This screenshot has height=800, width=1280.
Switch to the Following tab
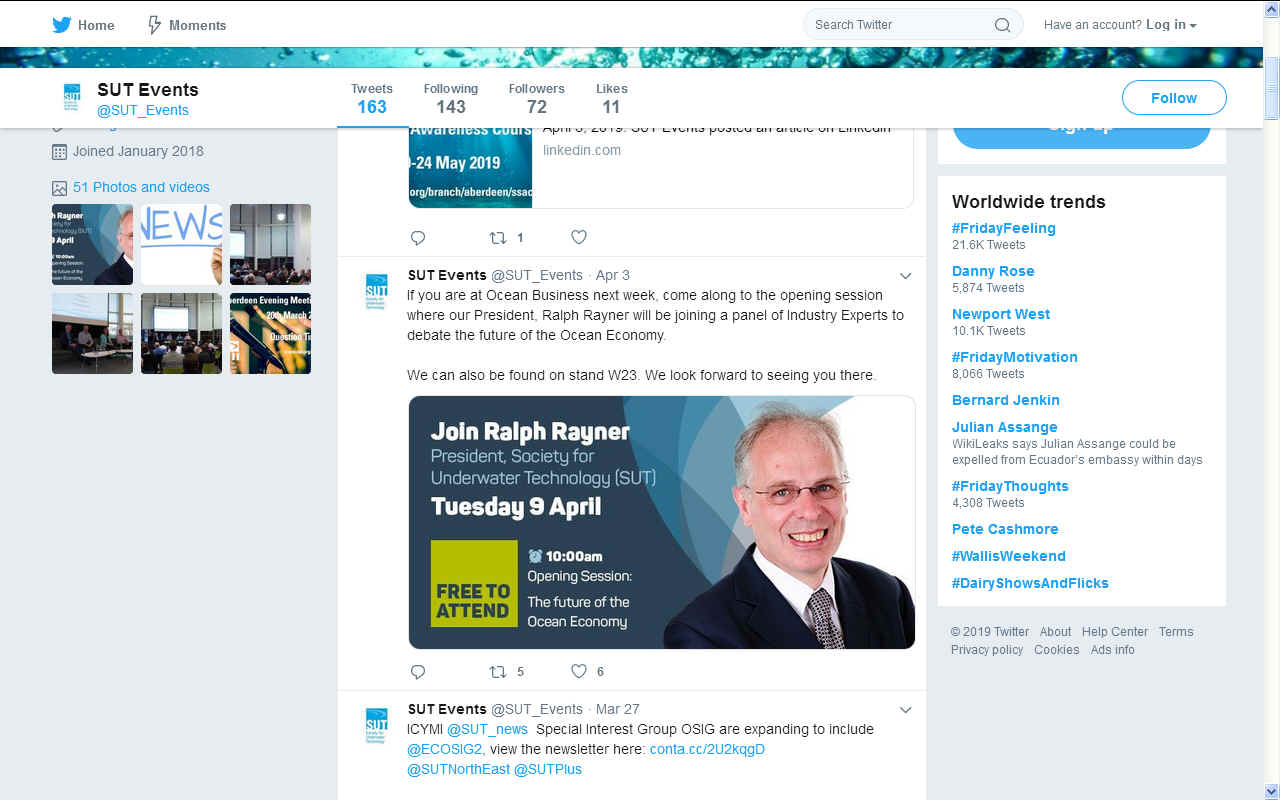point(450,98)
